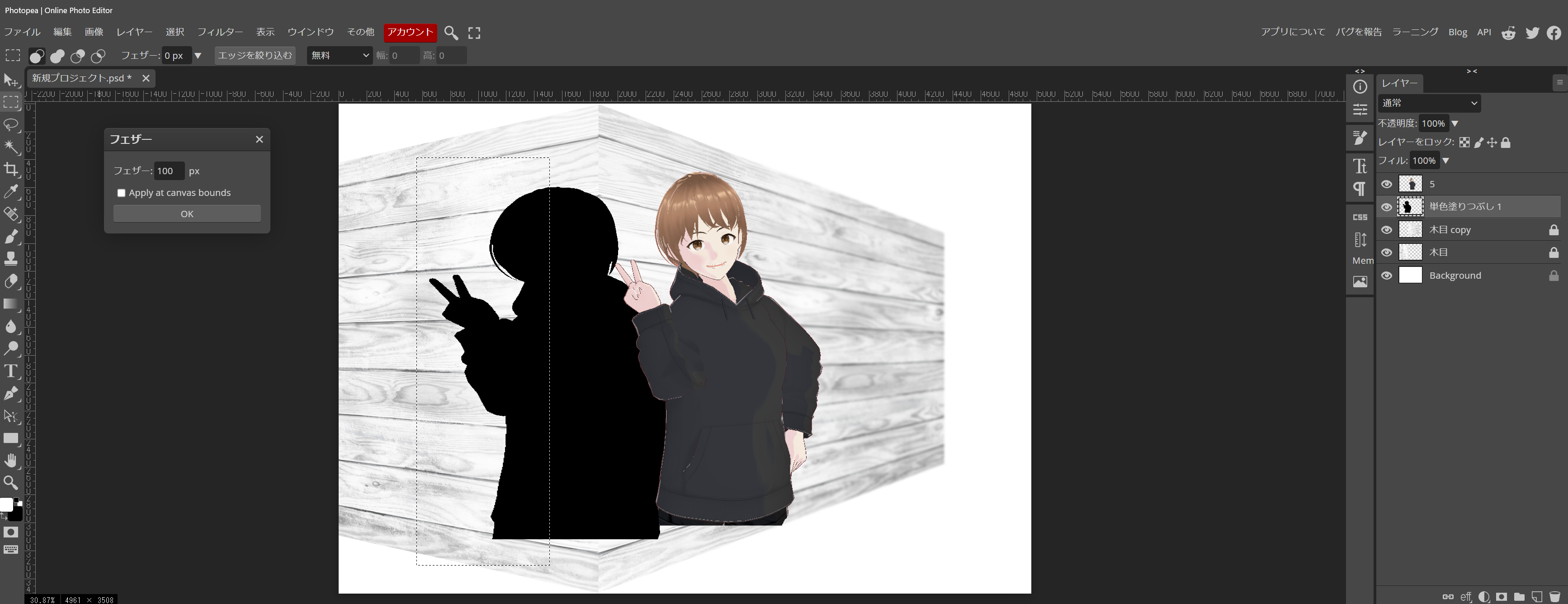Expand the opacity slider arrow

pyautogui.click(x=1455, y=124)
